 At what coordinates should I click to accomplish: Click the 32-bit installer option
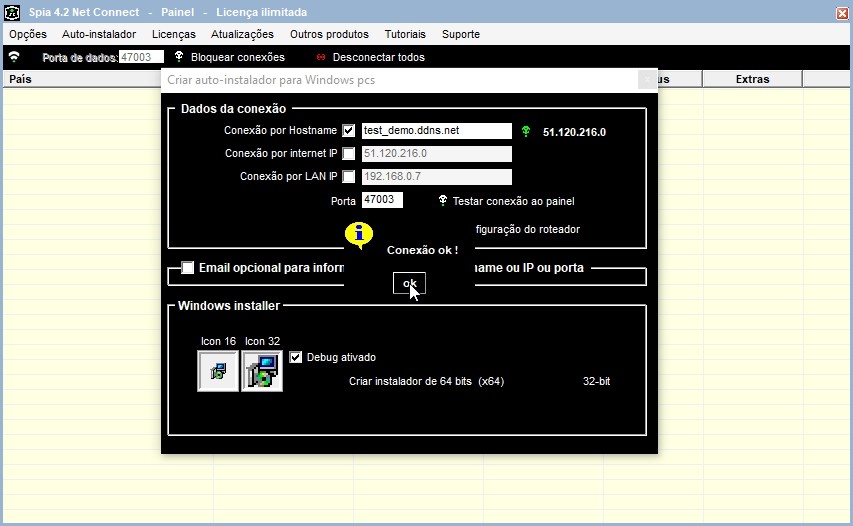point(596,381)
